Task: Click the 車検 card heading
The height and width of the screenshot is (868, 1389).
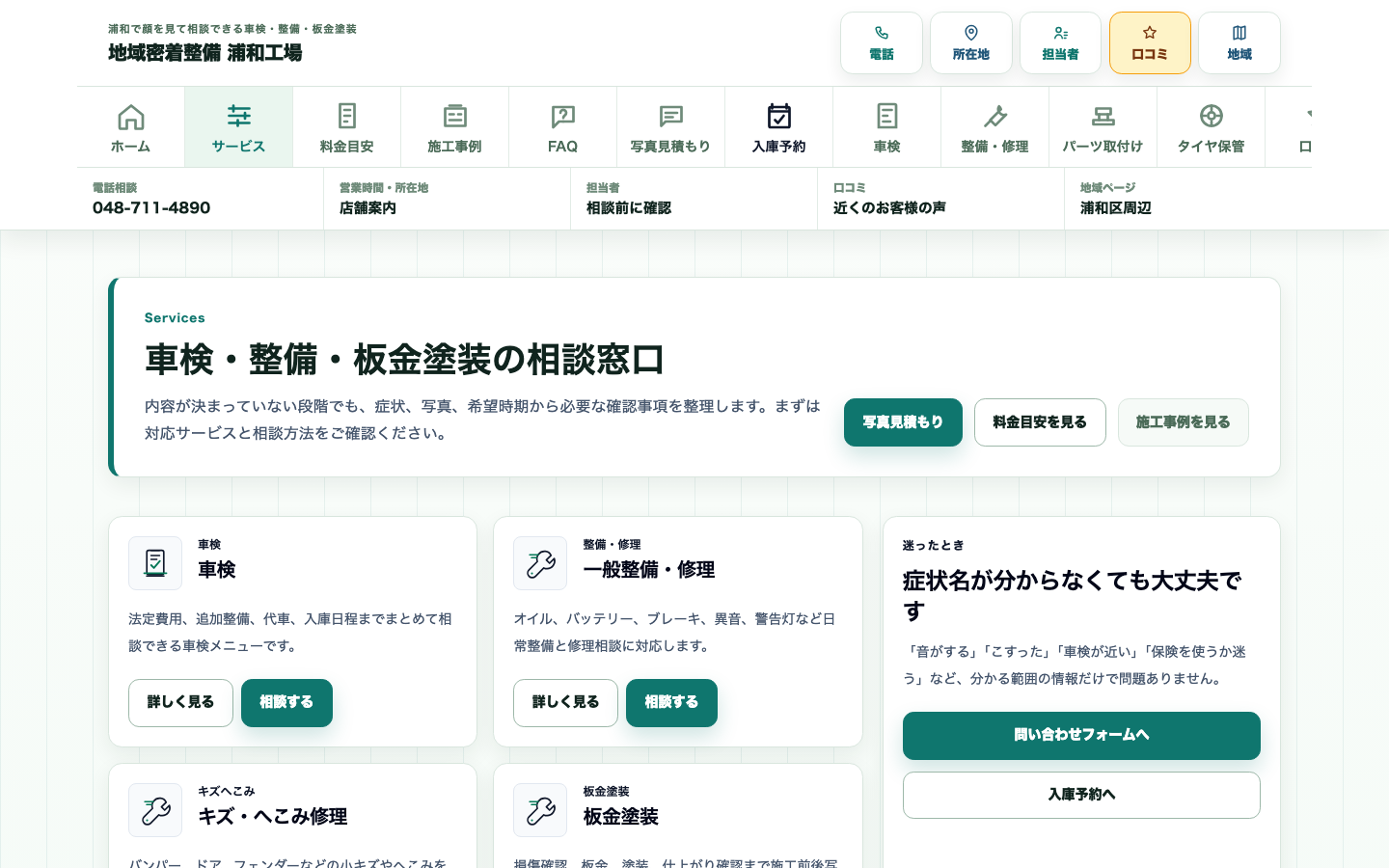Action: click(x=217, y=570)
